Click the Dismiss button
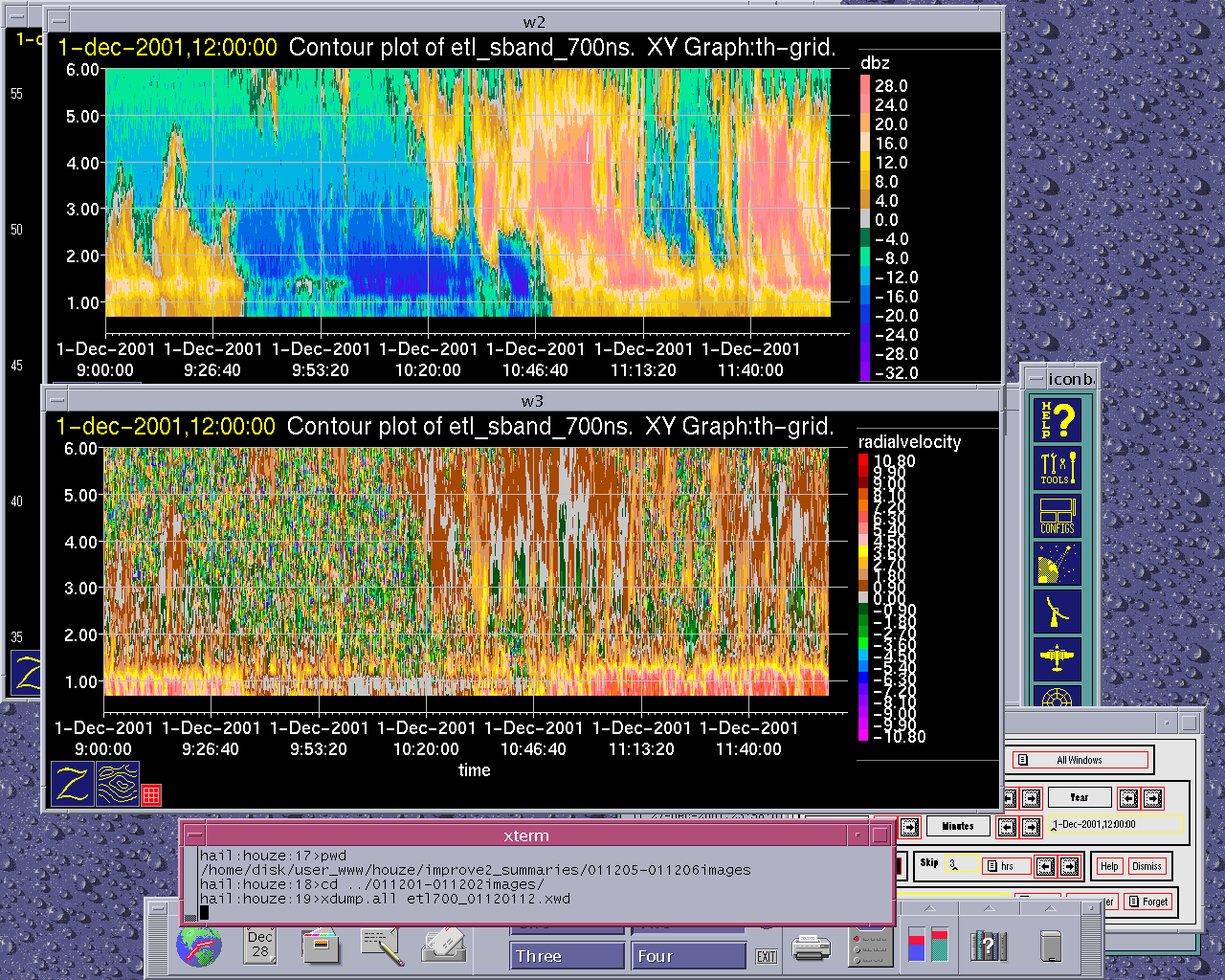 [x=1147, y=866]
